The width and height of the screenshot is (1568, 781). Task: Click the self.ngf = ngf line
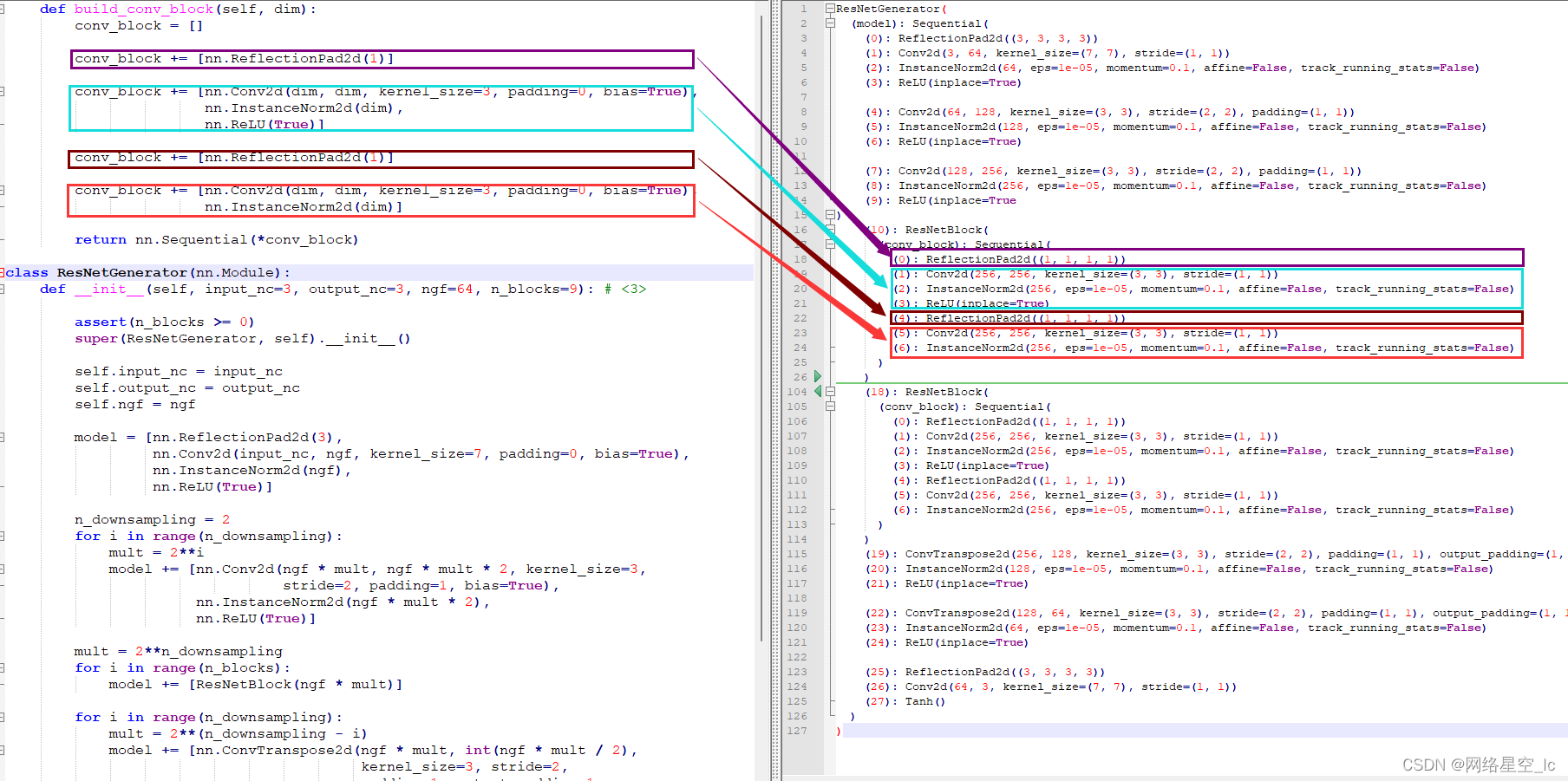tap(135, 404)
